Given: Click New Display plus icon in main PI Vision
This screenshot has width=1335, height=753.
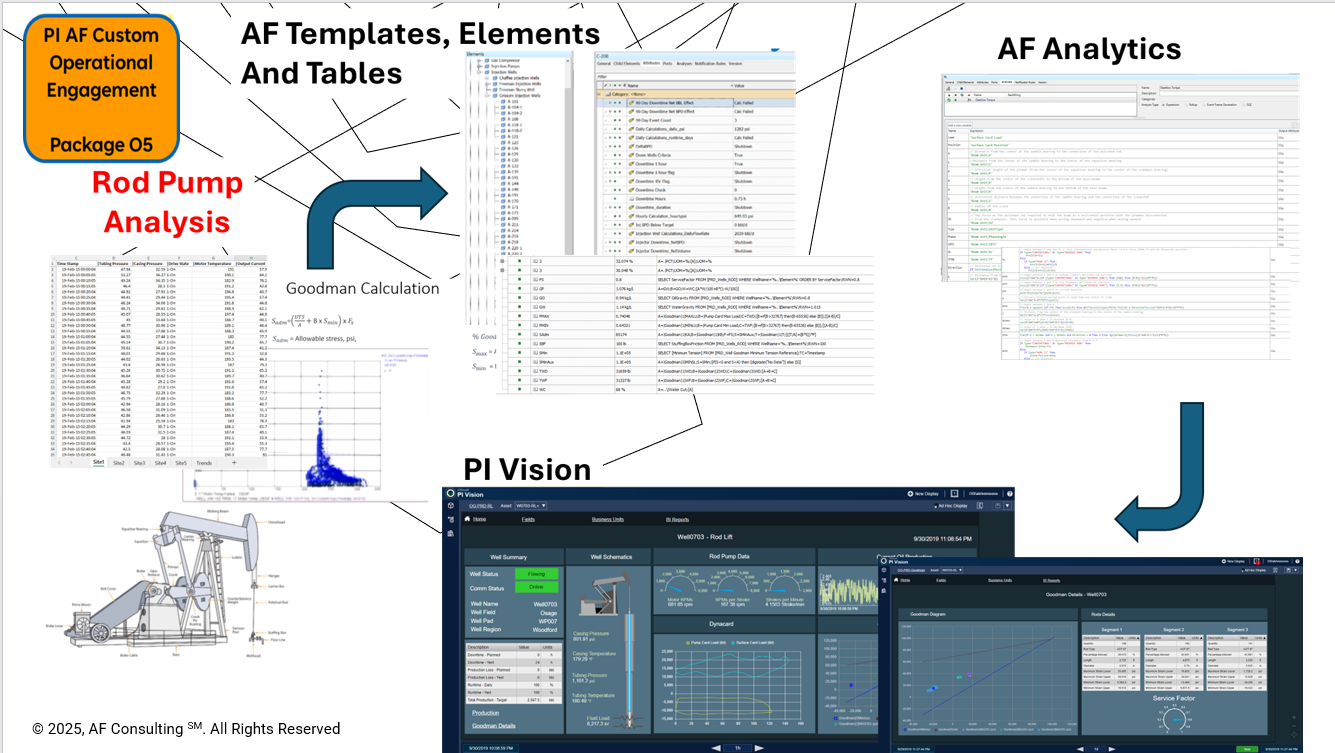Looking at the screenshot, I should (910, 493).
